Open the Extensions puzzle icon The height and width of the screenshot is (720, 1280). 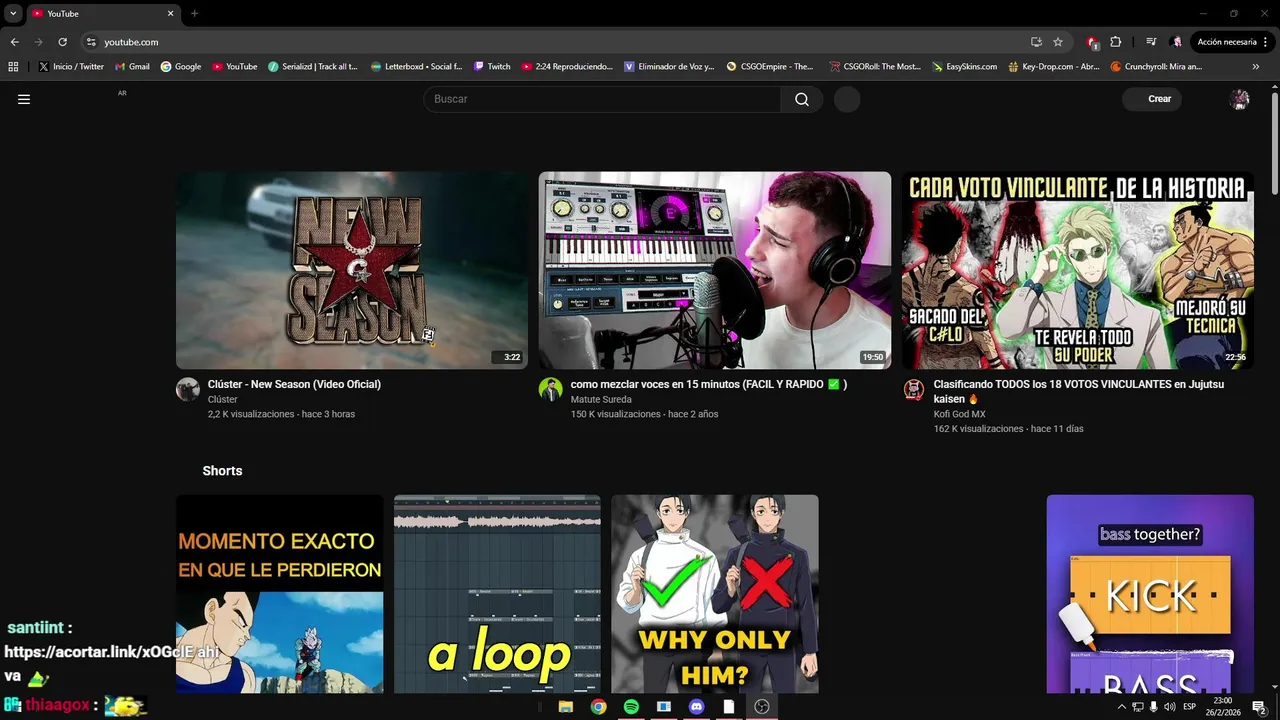1116,42
